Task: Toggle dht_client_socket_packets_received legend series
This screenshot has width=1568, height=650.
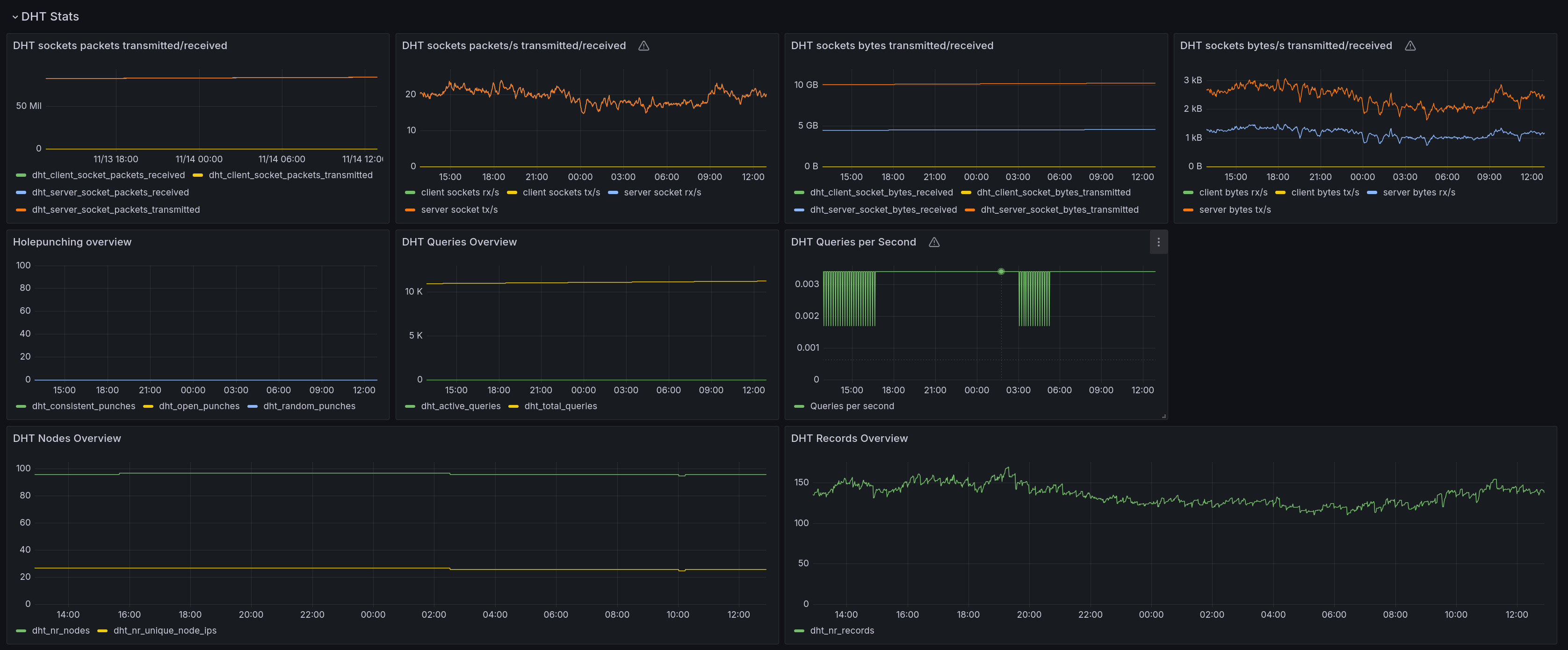Action: pos(108,175)
